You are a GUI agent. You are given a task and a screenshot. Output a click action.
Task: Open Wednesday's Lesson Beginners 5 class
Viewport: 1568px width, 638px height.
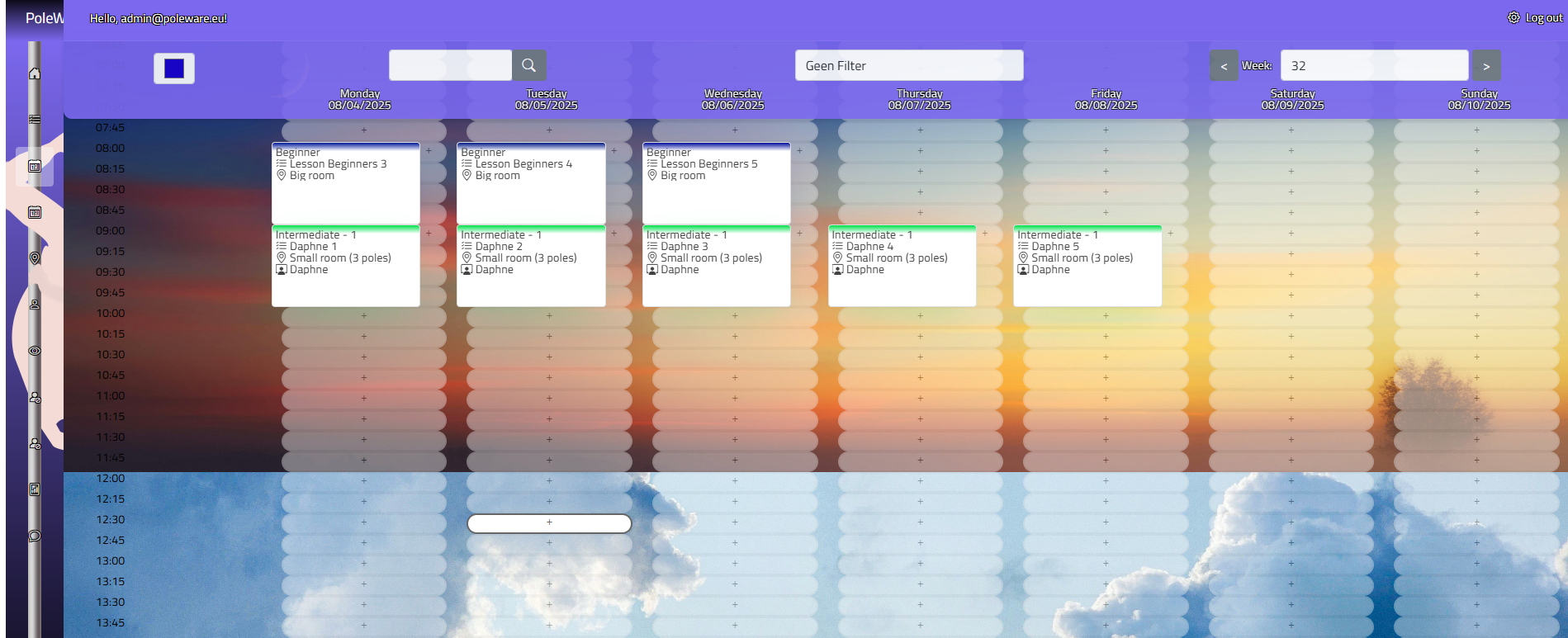pyautogui.click(x=716, y=183)
